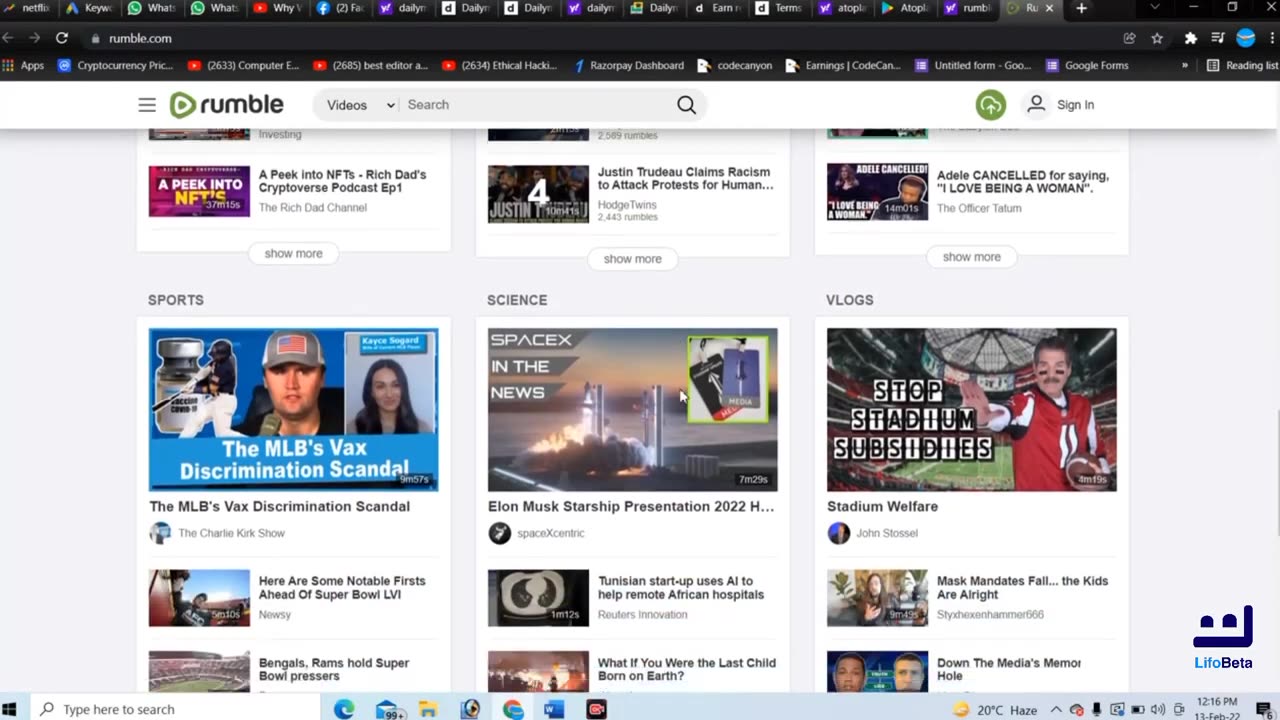The image size is (1280, 720).
Task: Launch Microsoft Edge from the taskbar
Action: (x=344, y=709)
